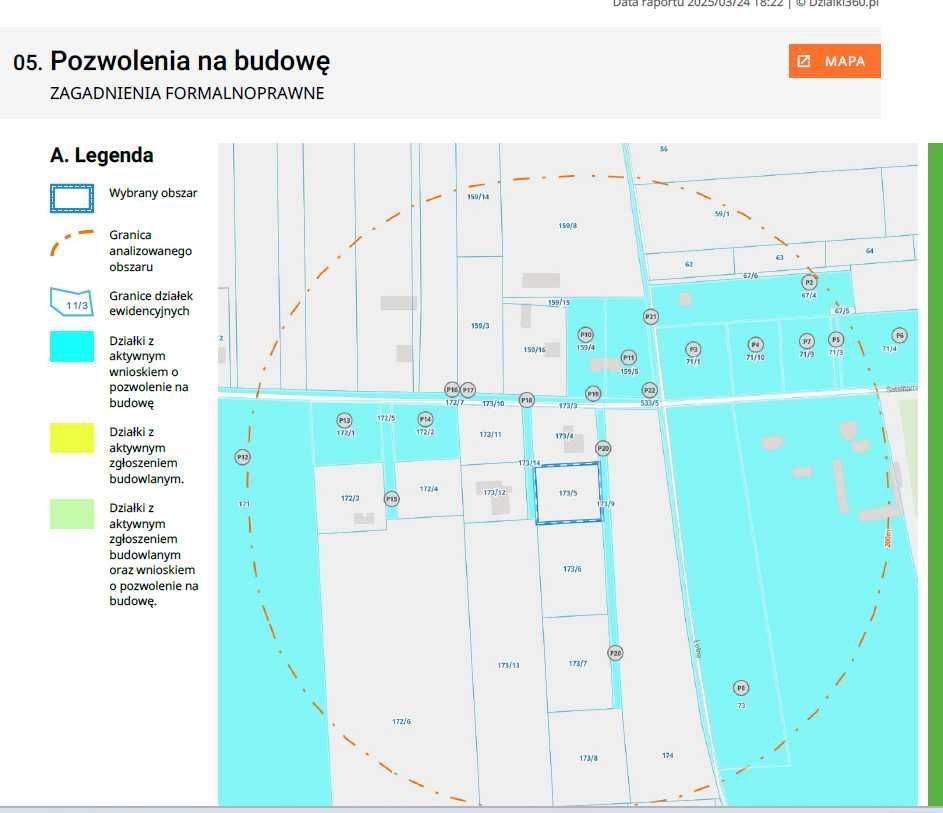Open marker P22 on the road

click(x=649, y=390)
